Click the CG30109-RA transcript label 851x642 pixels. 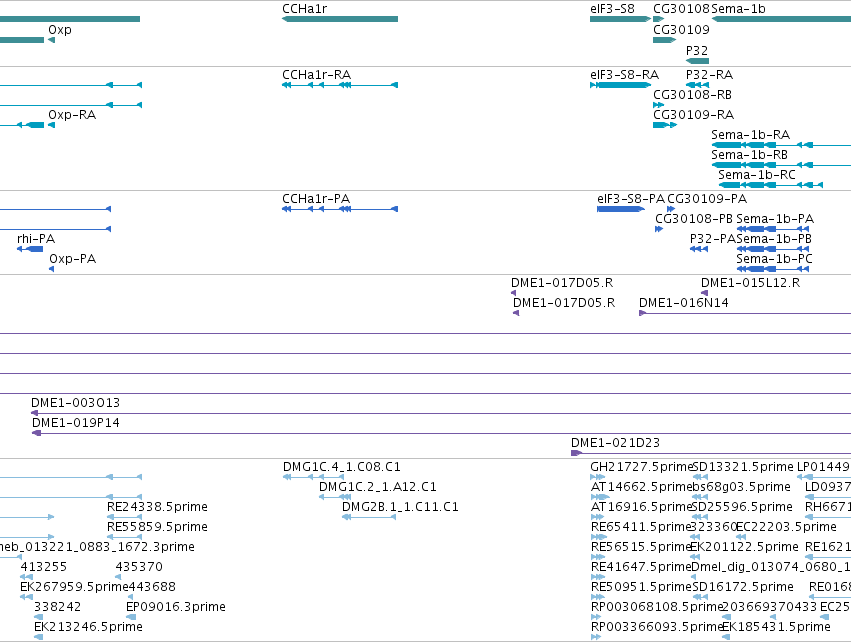694,115
